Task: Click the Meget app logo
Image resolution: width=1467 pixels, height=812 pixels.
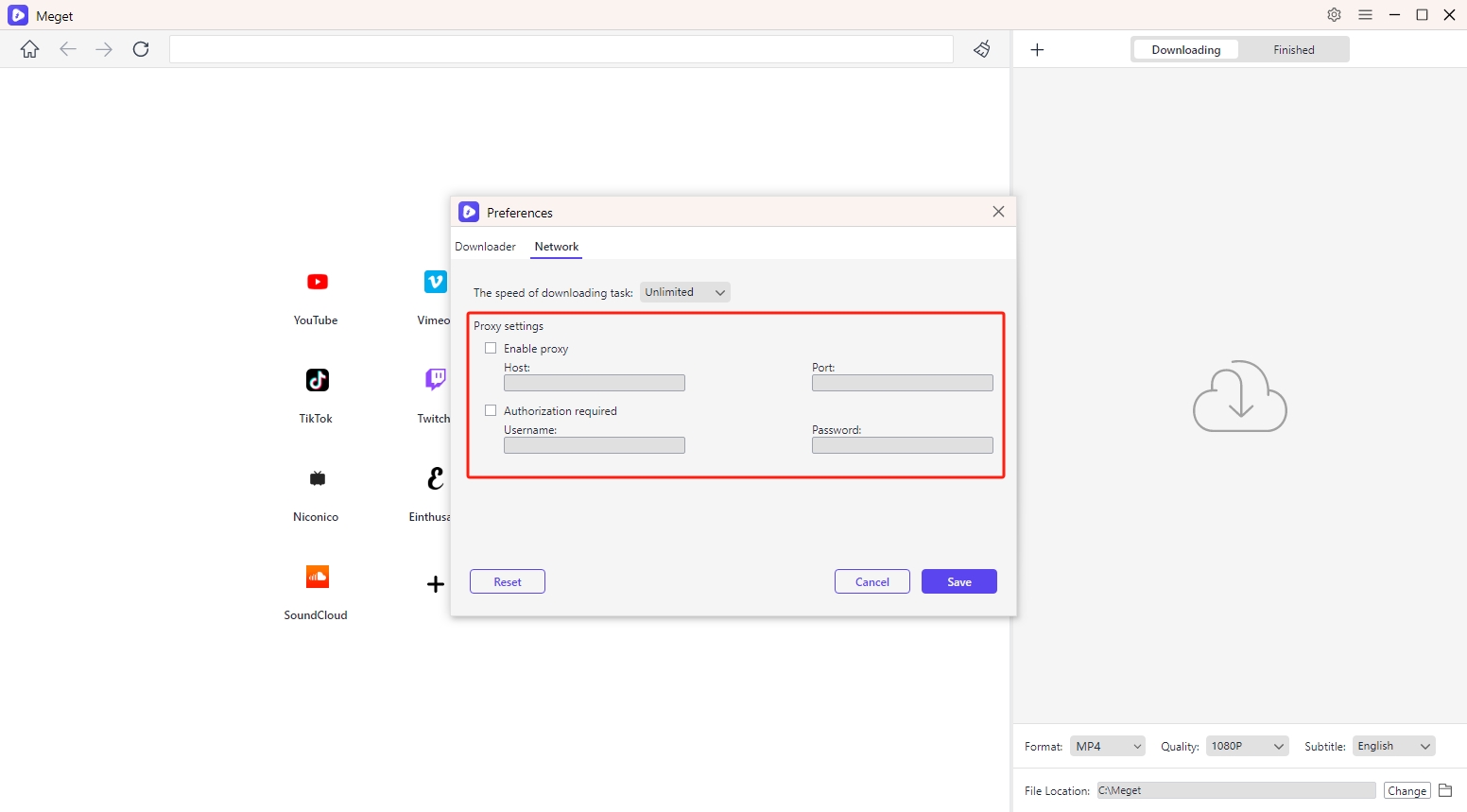Action: (18, 15)
